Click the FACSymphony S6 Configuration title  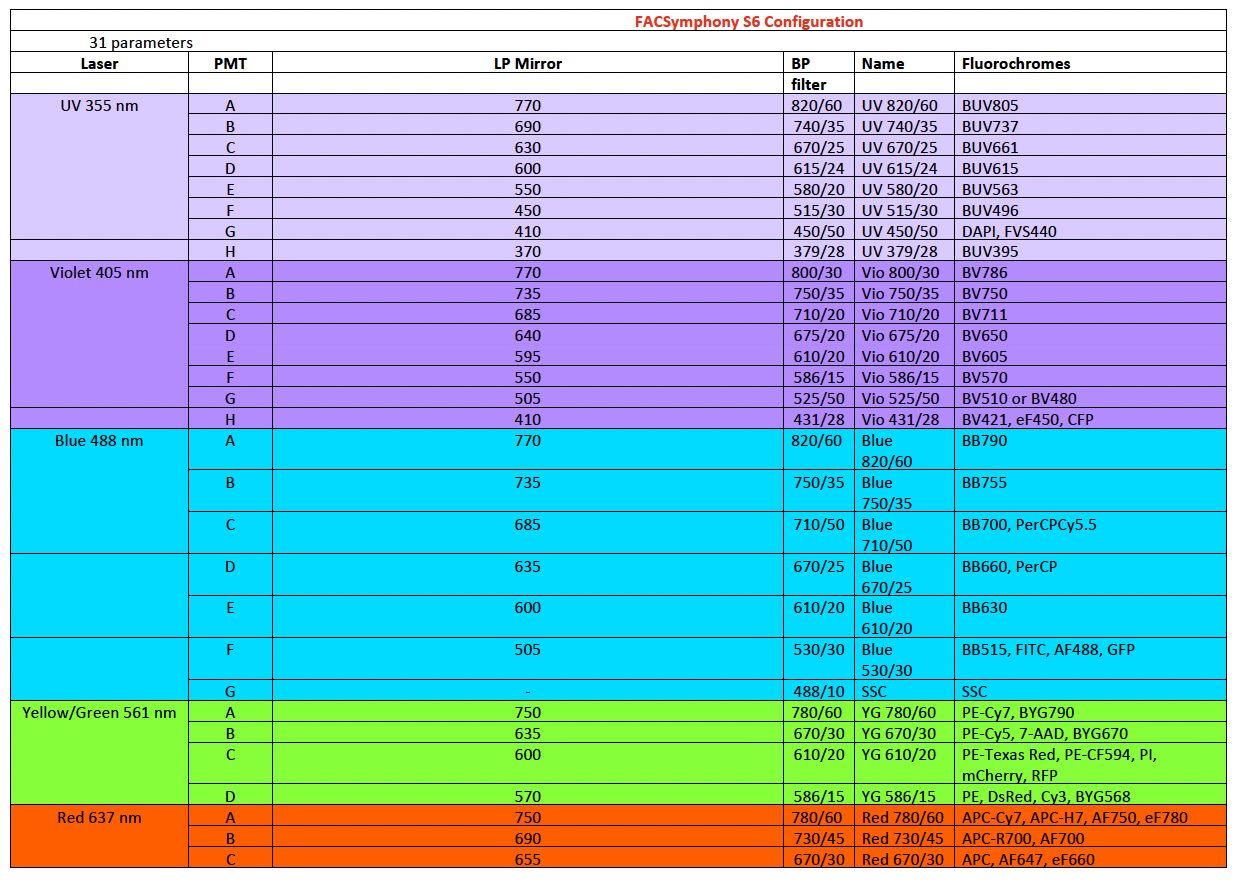tap(748, 21)
